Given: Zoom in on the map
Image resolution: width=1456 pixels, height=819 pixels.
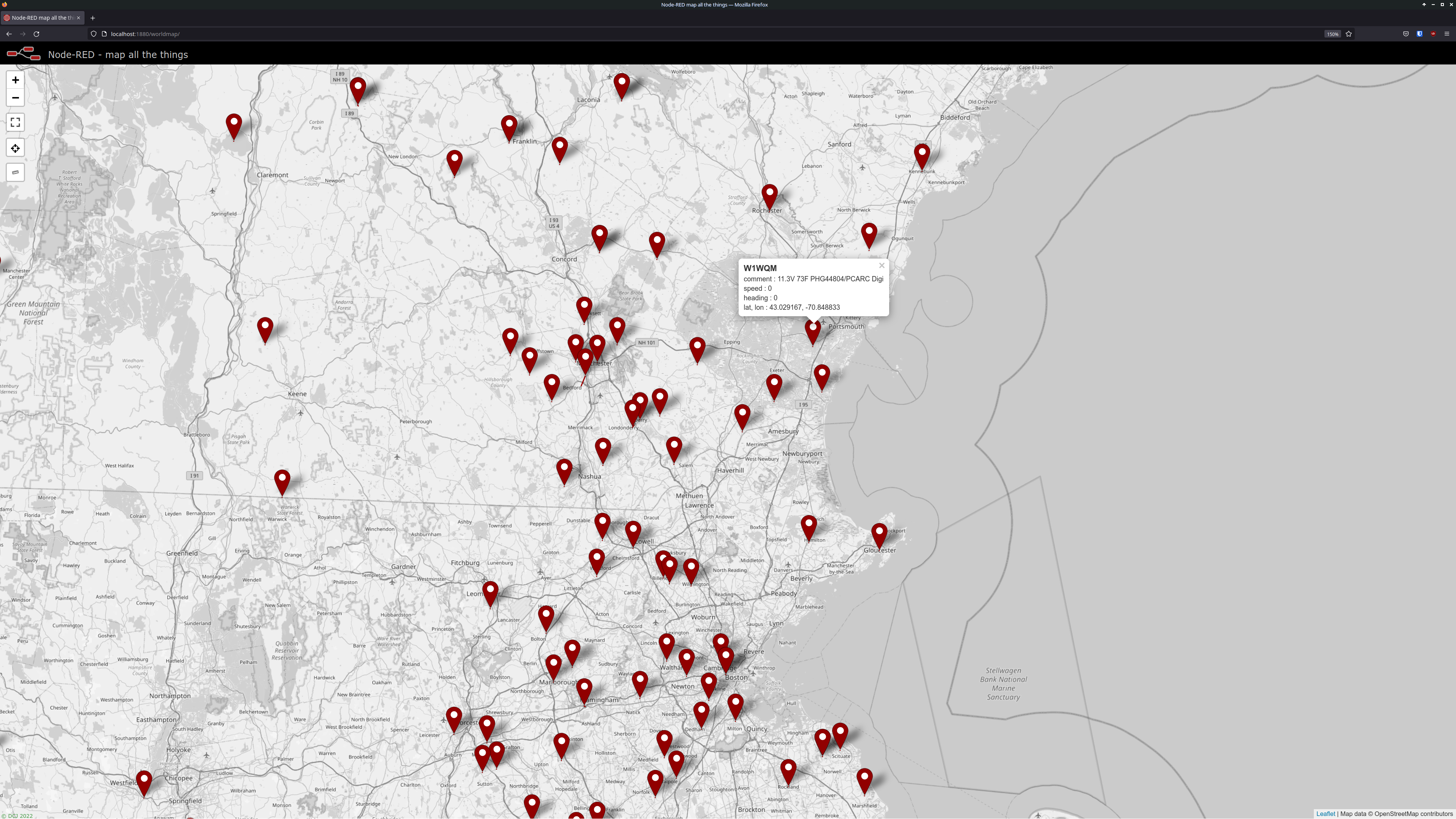Looking at the screenshot, I should tap(15, 80).
